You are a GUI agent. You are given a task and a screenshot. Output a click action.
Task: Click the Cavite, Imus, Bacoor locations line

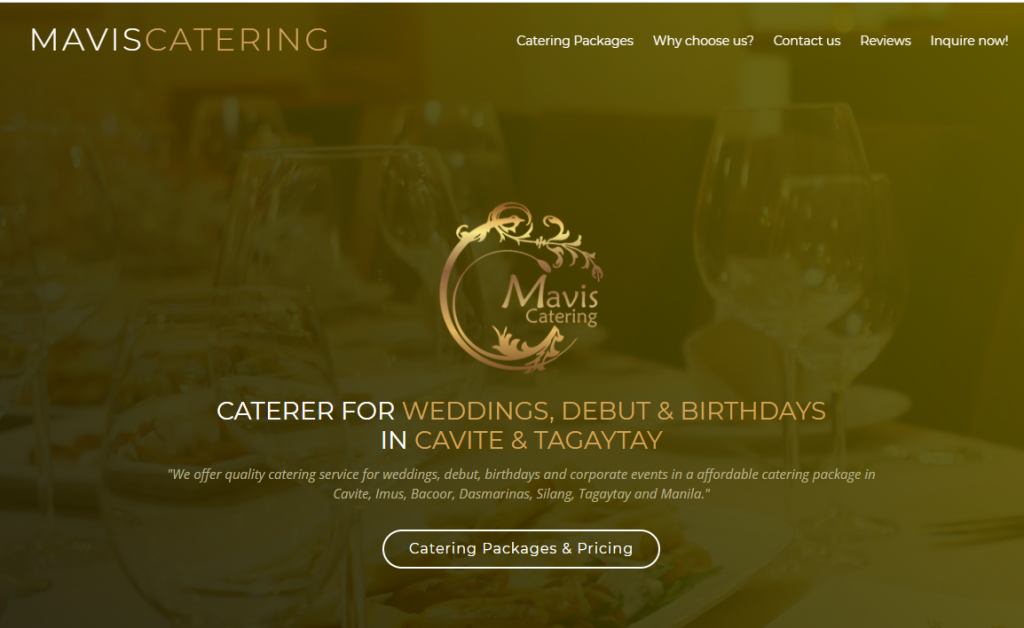click(521, 494)
